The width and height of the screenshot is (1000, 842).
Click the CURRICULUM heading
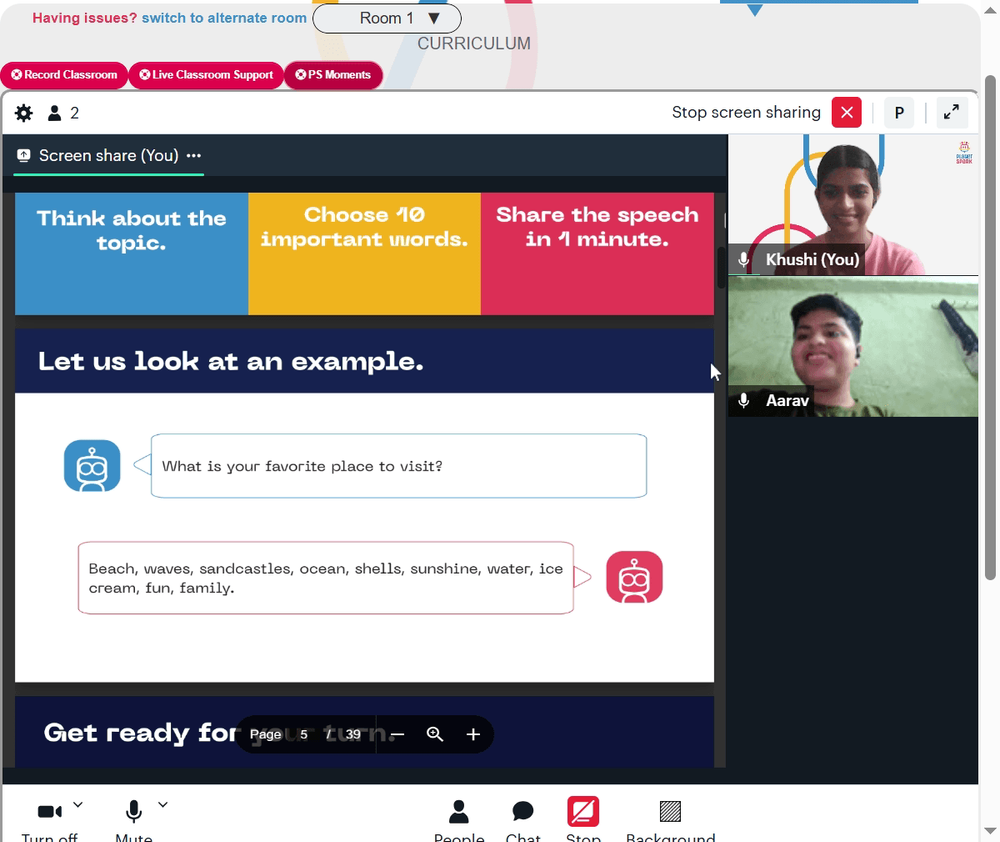coord(474,43)
